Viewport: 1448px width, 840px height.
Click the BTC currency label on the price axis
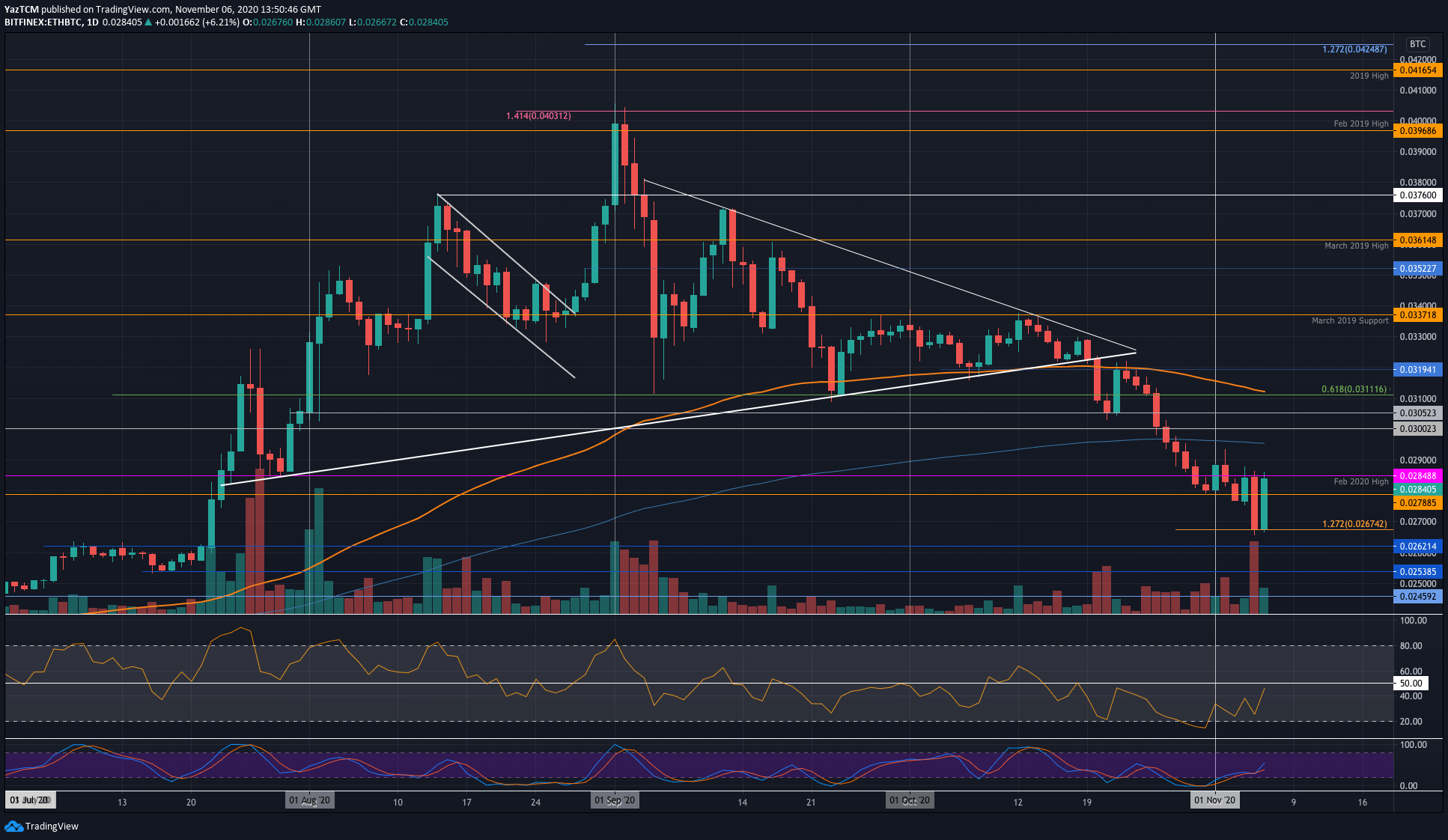[x=1417, y=44]
